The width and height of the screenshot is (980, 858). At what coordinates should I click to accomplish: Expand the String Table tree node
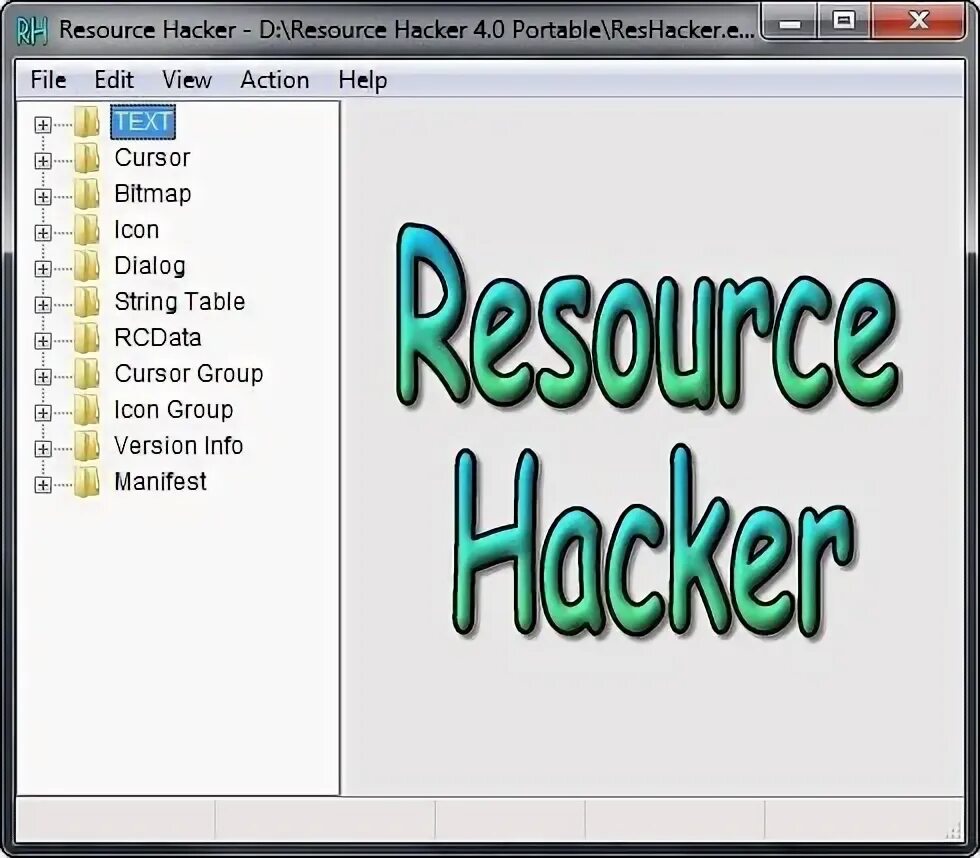42,305
